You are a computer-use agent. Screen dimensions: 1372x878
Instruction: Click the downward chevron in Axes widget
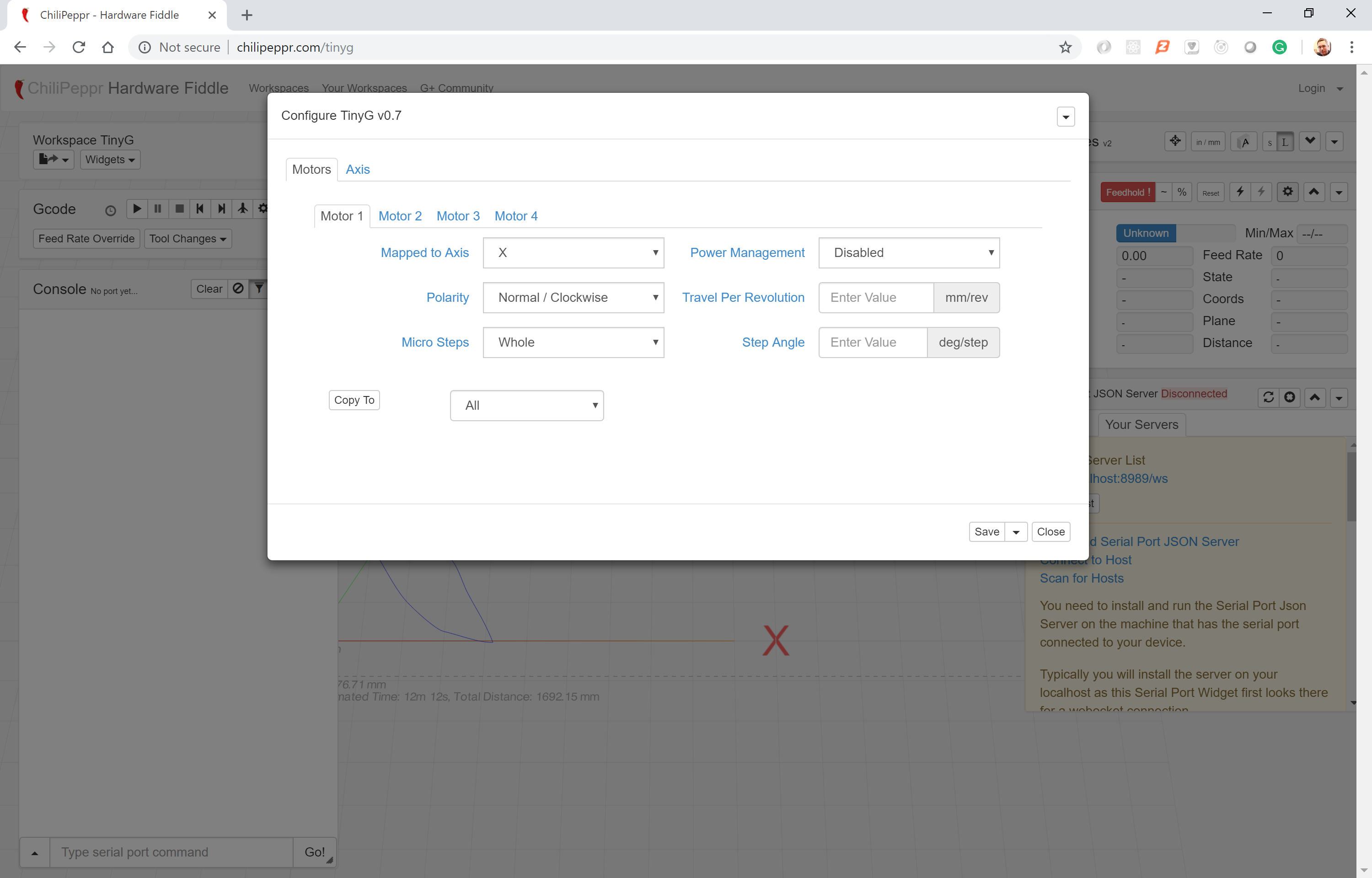click(x=1310, y=141)
